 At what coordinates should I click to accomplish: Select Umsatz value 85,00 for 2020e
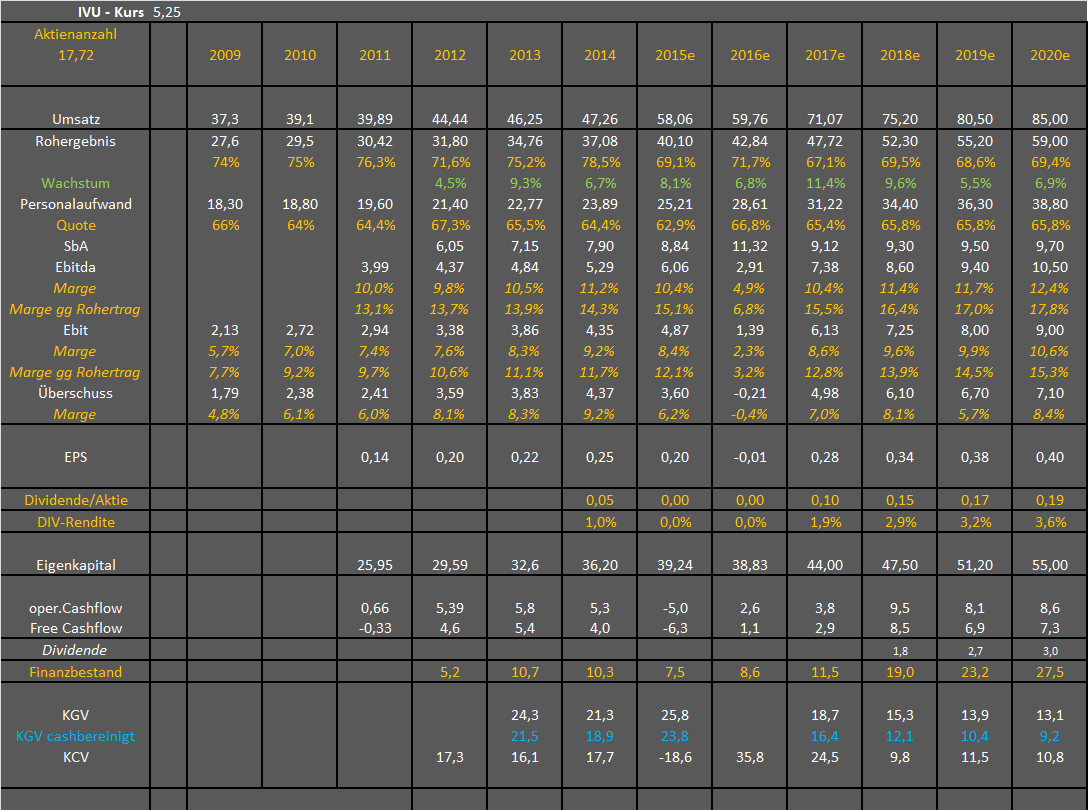(1049, 119)
